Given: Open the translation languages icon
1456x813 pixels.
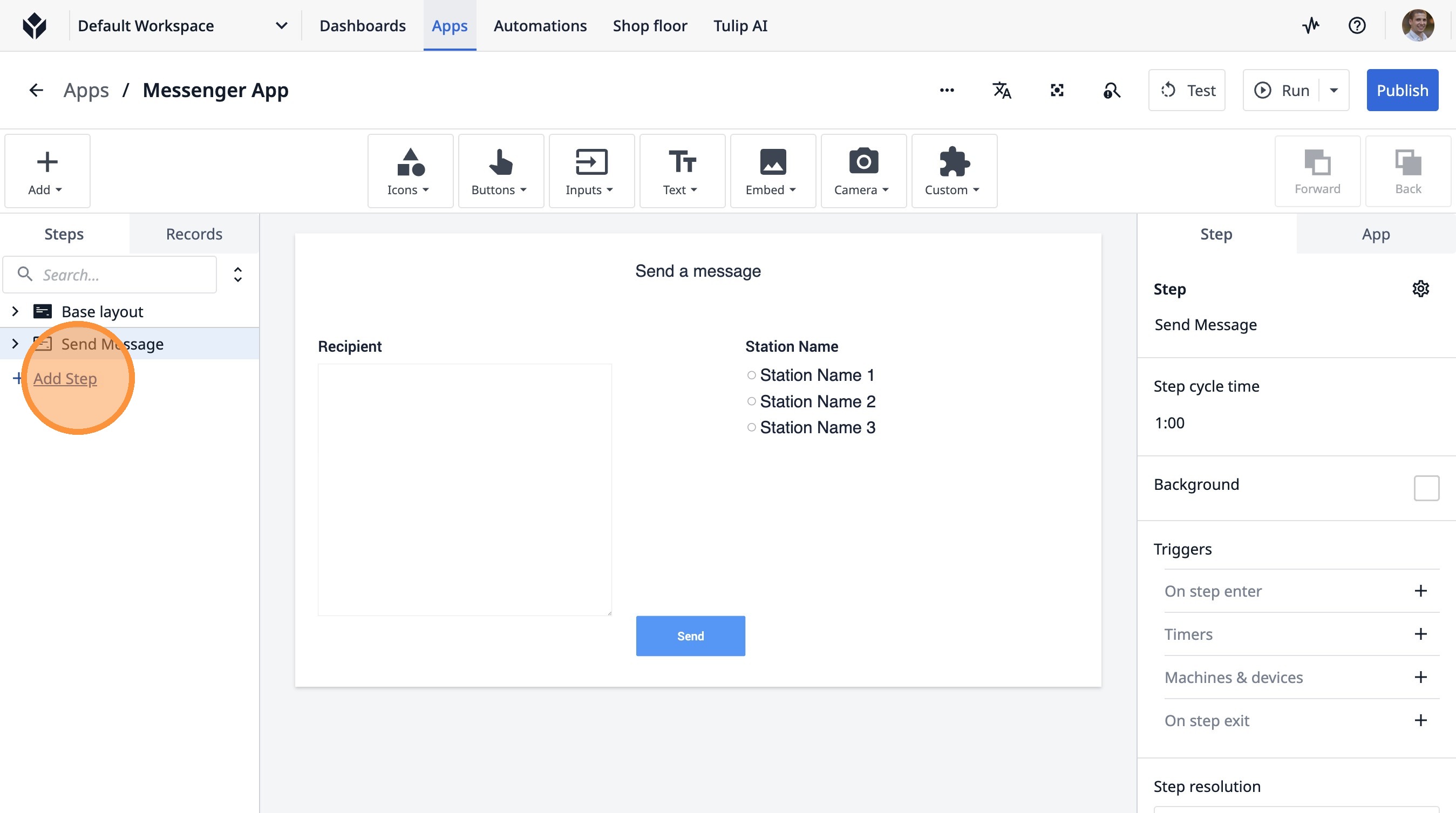Looking at the screenshot, I should tap(1002, 91).
